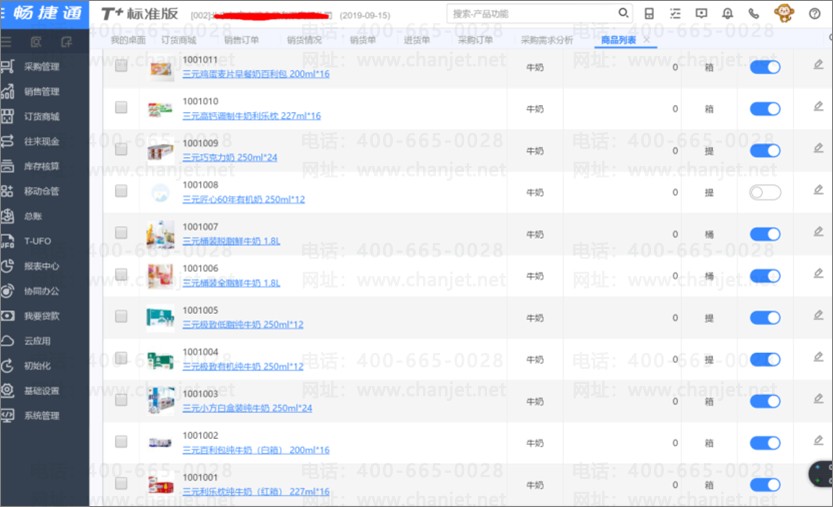Click thumbnail image of product 1001005
The height and width of the screenshot is (507, 833).
(x=160, y=317)
